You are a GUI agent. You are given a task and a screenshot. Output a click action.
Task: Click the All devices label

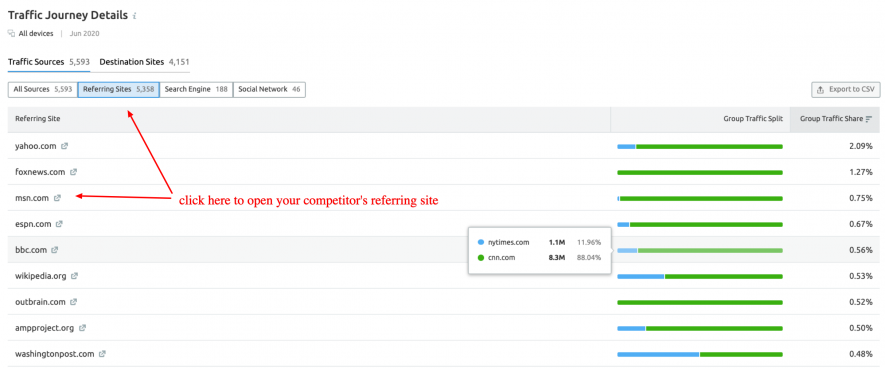[x=36, y=33]
